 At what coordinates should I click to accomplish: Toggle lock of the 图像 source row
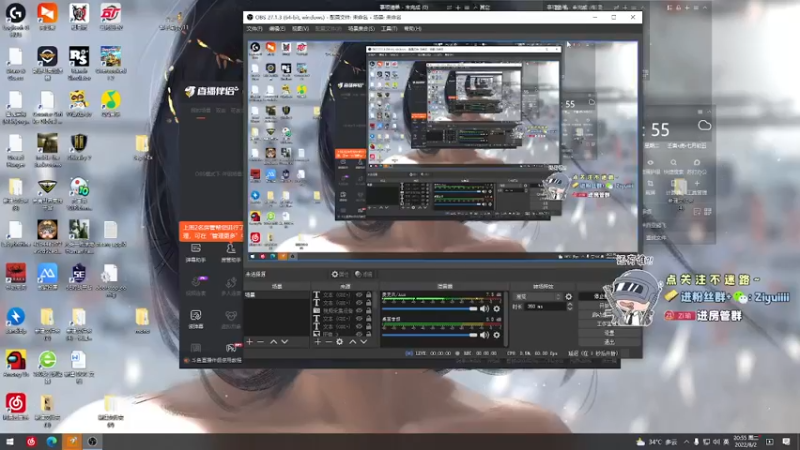(x=368, y=333)
